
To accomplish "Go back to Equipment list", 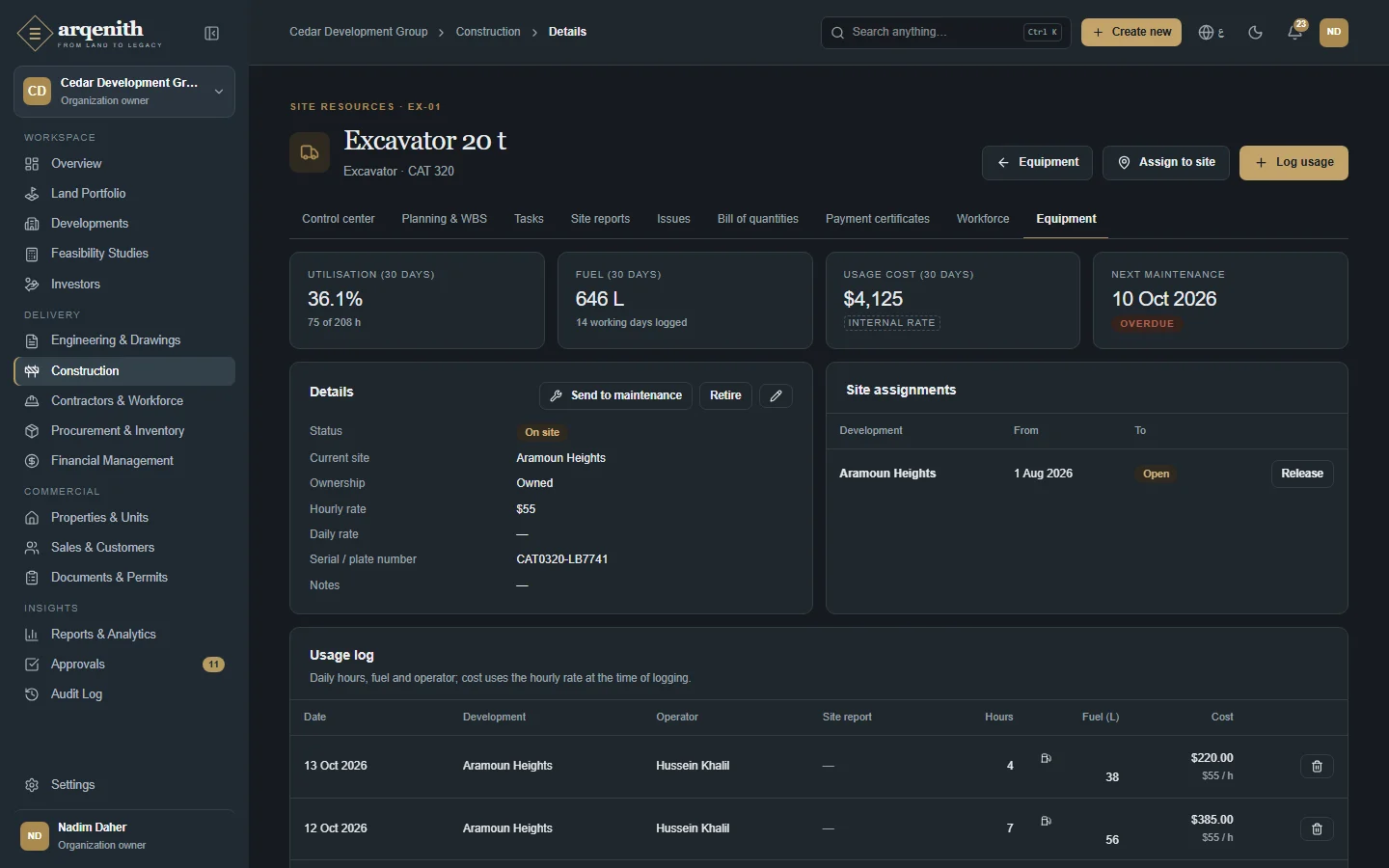I will (1037, 163).
